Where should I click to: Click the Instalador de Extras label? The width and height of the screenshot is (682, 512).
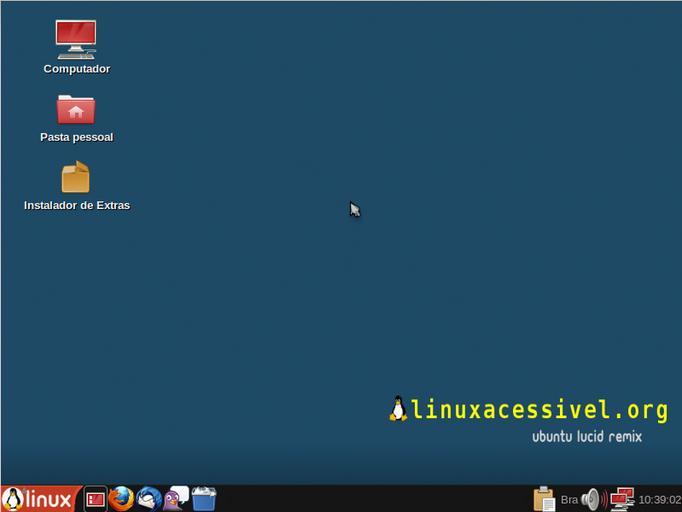pos(77,205)
